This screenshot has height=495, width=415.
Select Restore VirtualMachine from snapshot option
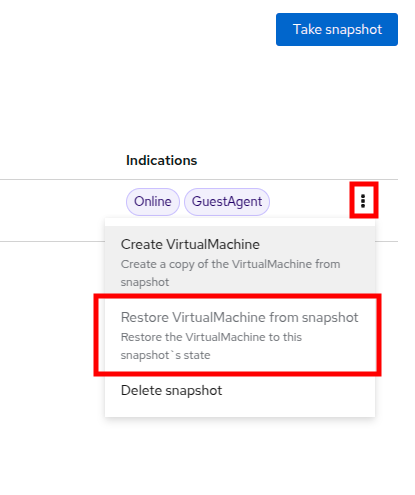[x=240, y=335]
